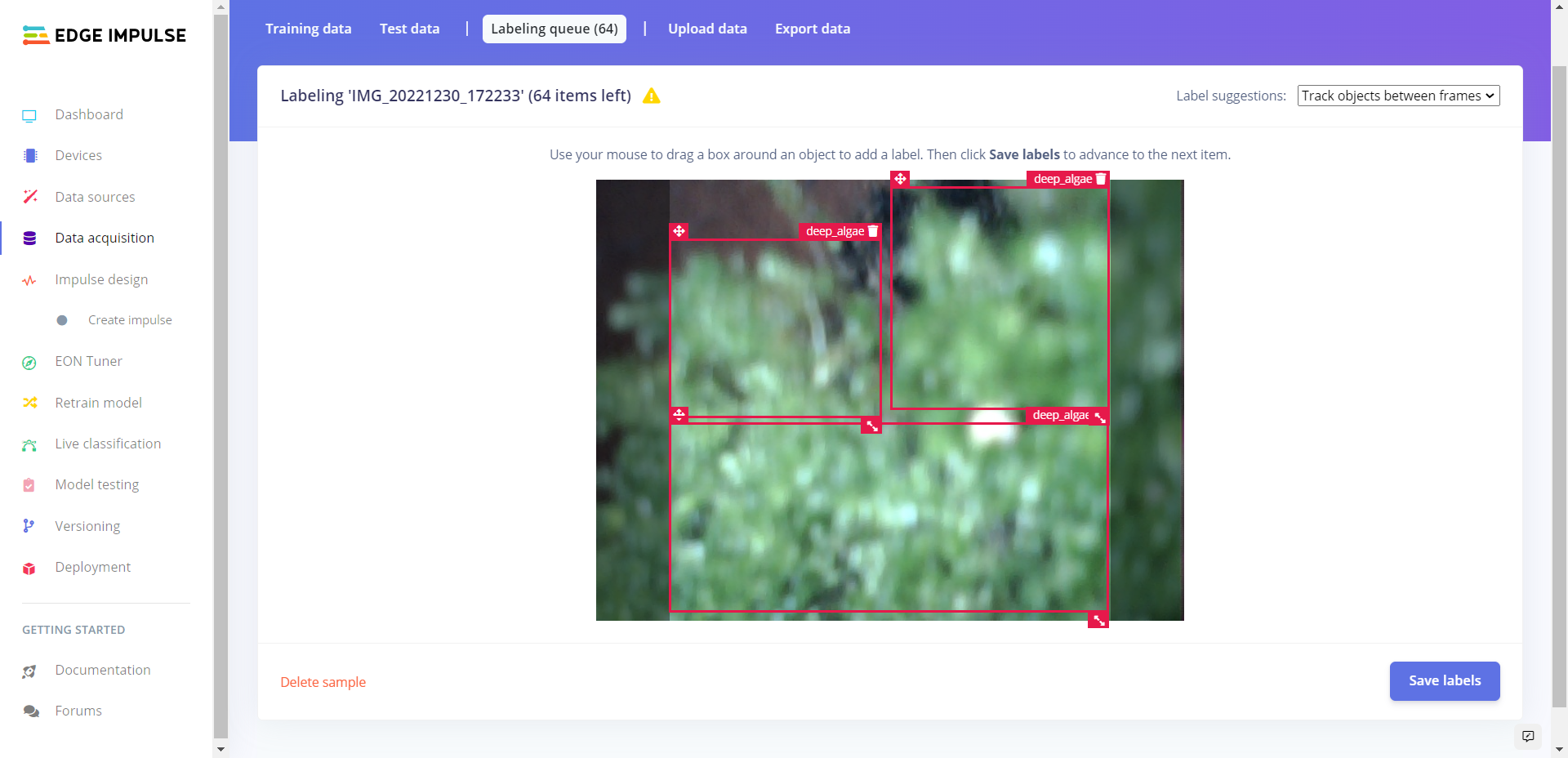Open EON Tuner via its compass icon
This screenshot has width=1568, height=758.
pos(29,362)
